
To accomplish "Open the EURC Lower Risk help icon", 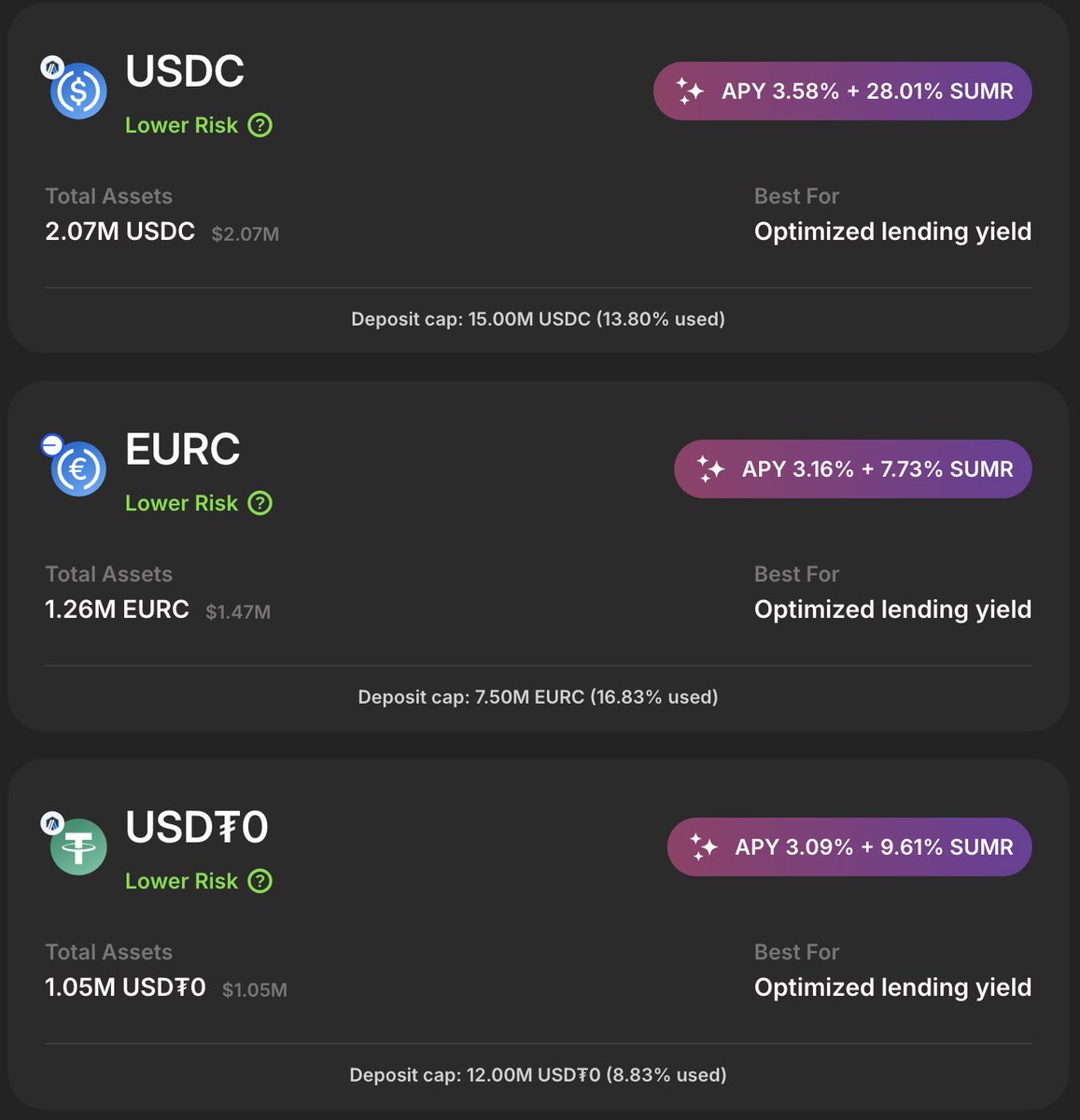I will coord(260,503).
